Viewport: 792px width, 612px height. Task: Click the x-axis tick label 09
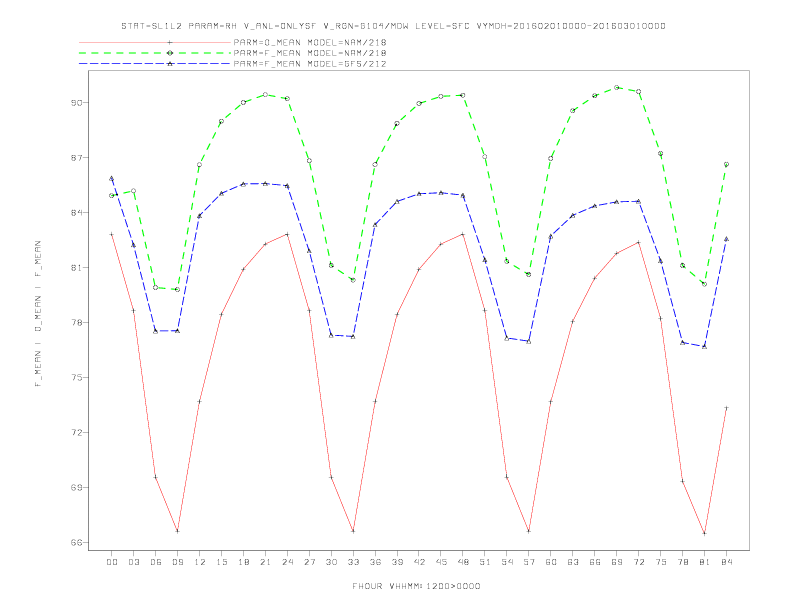click(177, 562)
